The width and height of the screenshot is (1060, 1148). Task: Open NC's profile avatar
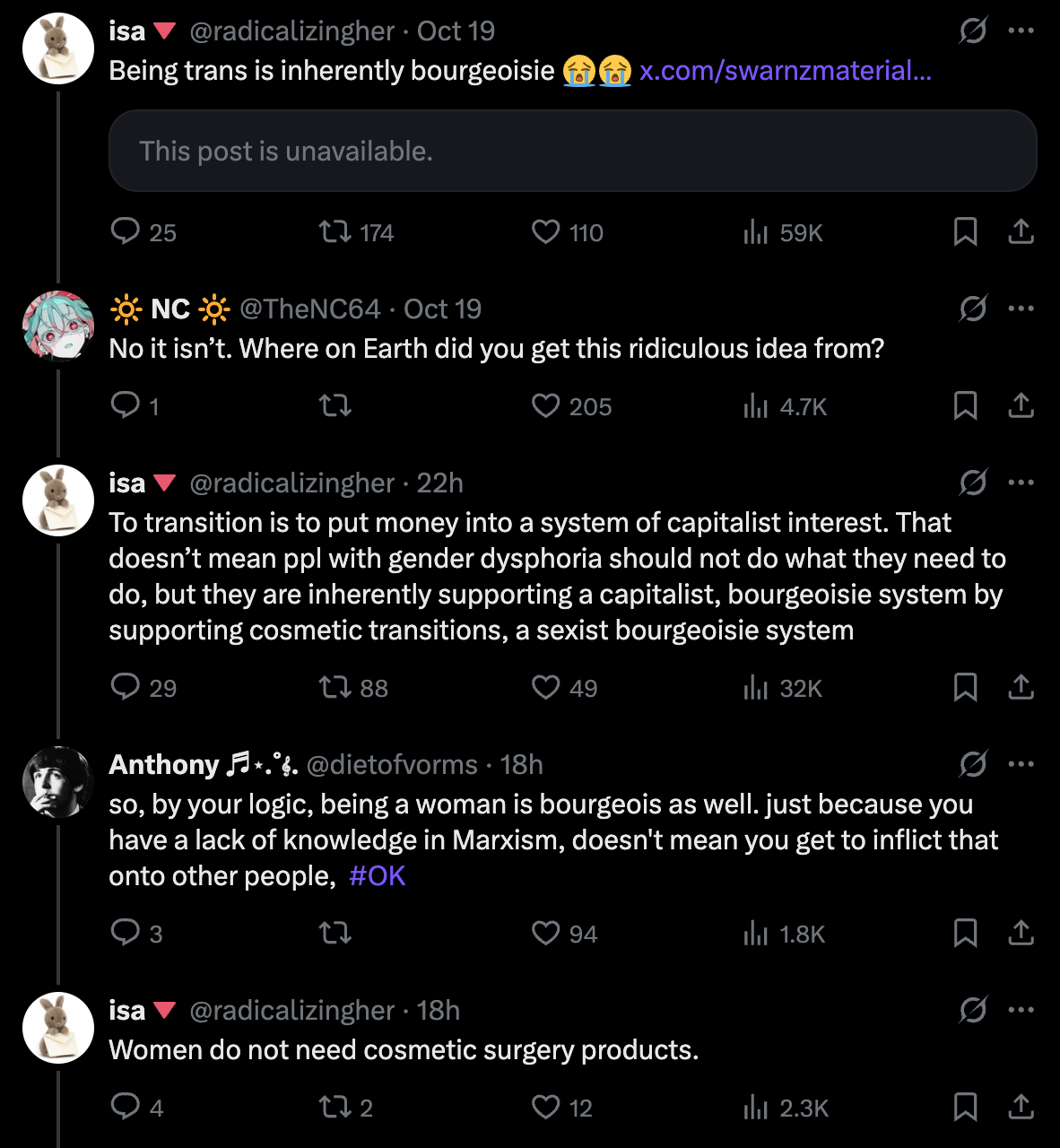58,326
